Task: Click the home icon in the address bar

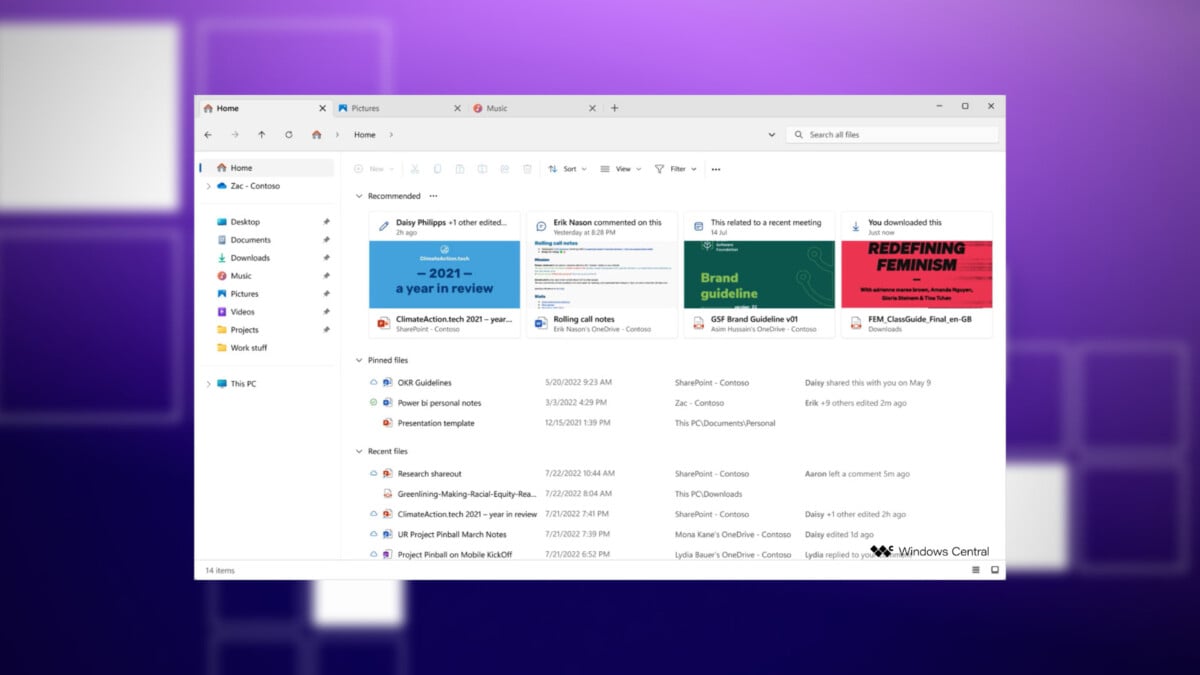Action: click(x=316, y=135)
